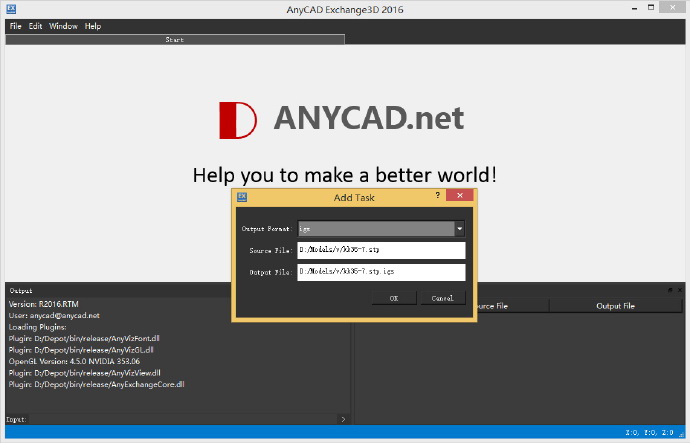Select the 'OpenGL Version: 4.5.0 NVIDIA' line
Screen dimensions: 690x443
74,361
